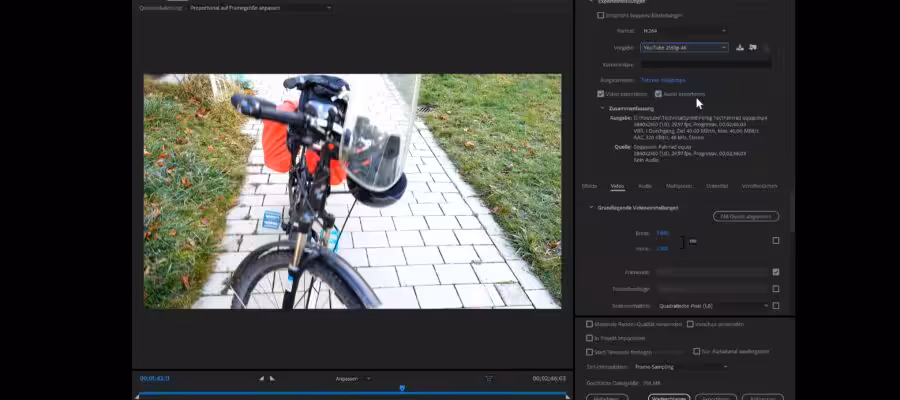Click the set out point marker icon
The width and height of the screenshot is (900, 400).
[272, 378]
